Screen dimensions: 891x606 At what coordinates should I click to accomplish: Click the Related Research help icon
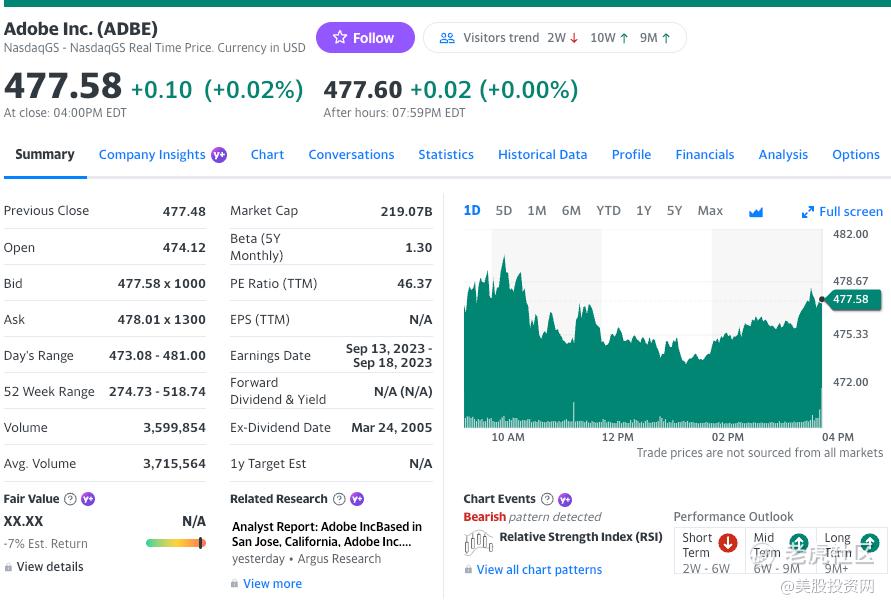(x=339, y=499)
